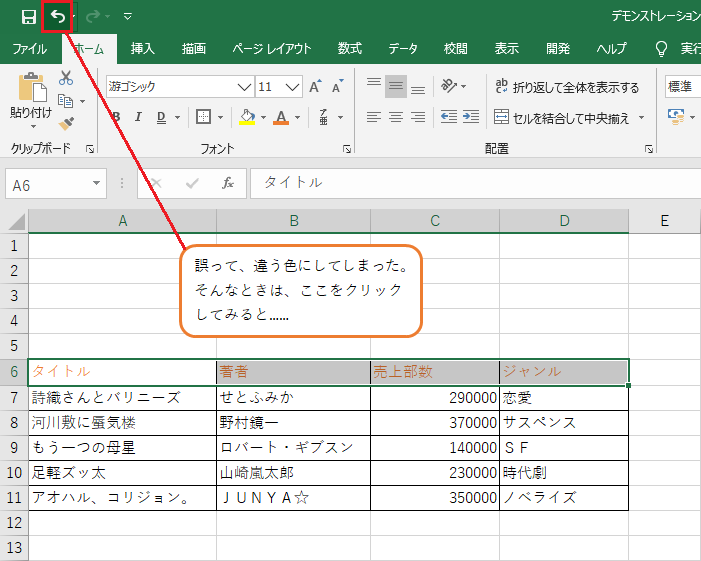Switch to the 開発 tab

coord(558,48)
